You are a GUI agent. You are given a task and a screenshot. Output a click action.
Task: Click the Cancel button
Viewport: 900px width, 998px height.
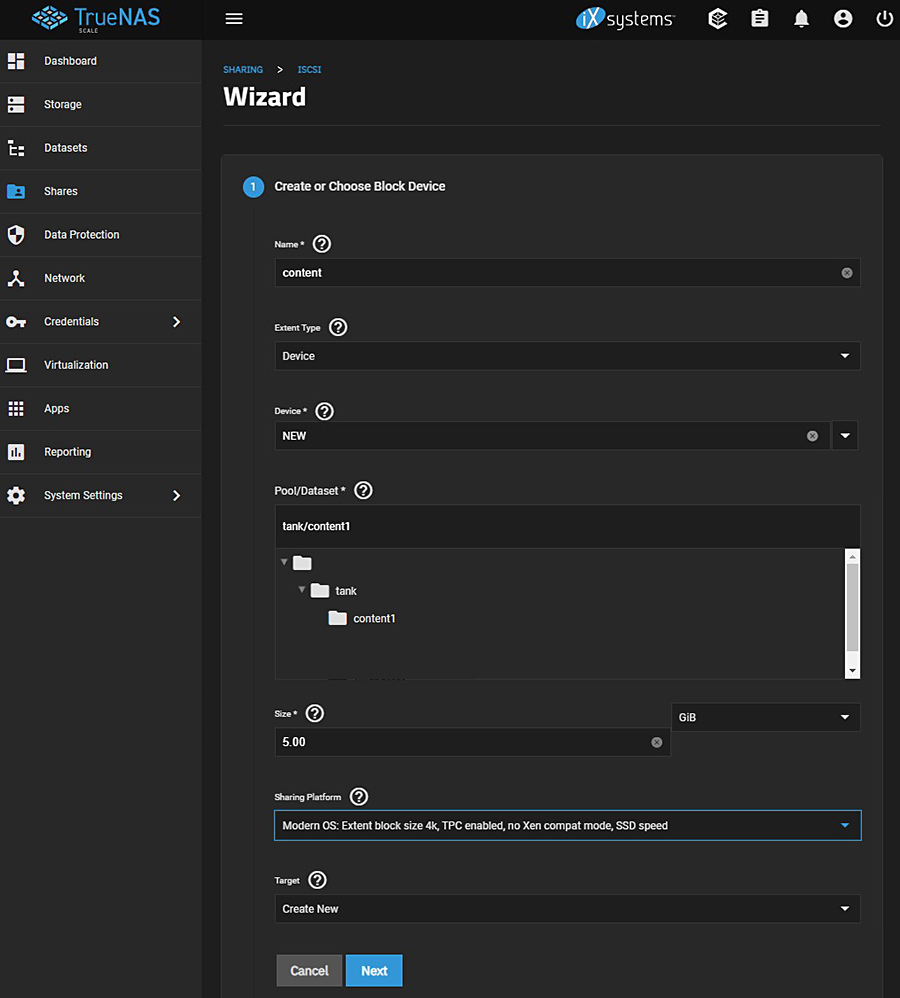(x=309, y=971)
